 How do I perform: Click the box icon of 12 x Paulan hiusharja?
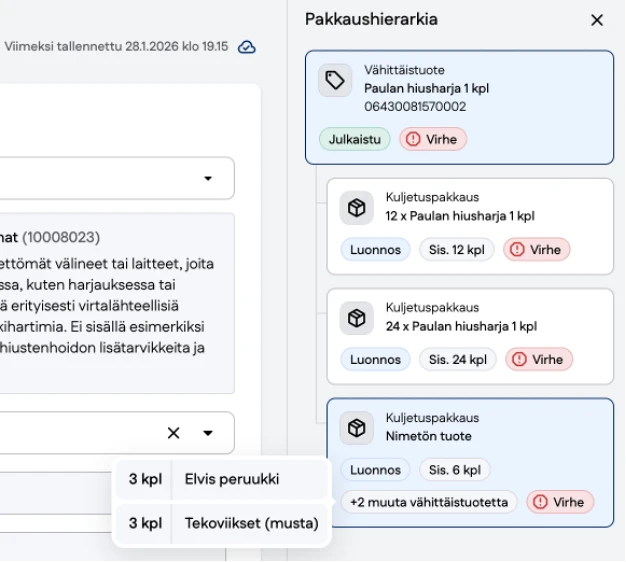coord(357,208)
